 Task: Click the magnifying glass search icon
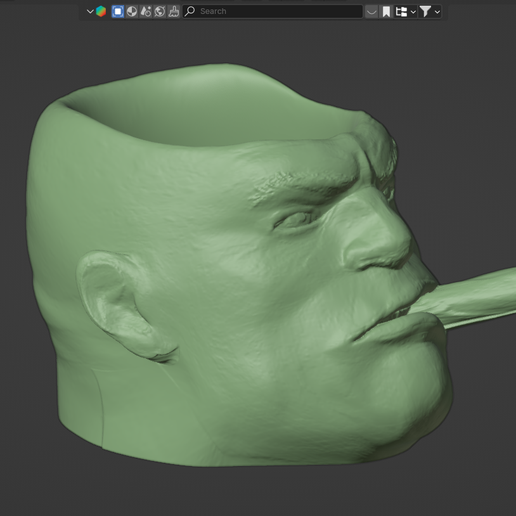(190, 11)
